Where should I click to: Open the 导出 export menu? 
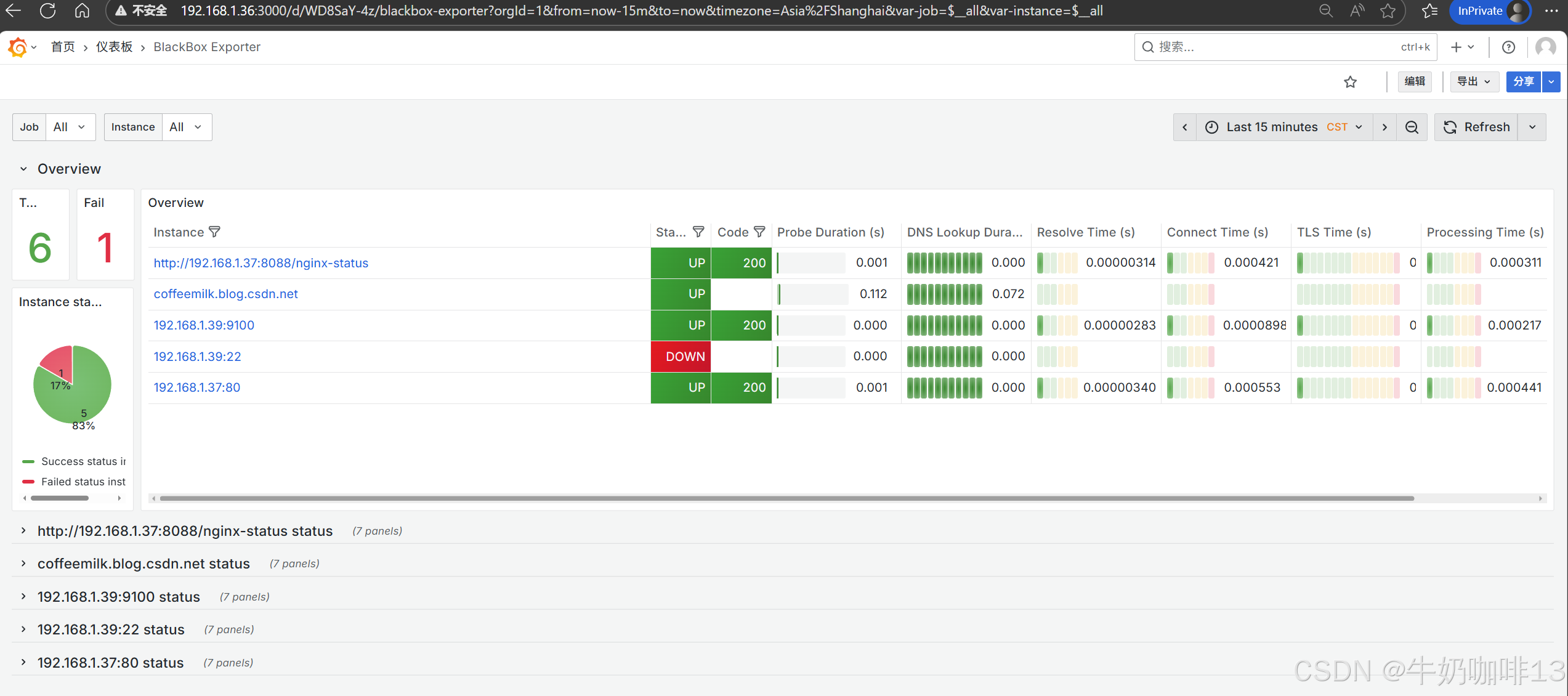point(1473,82)
